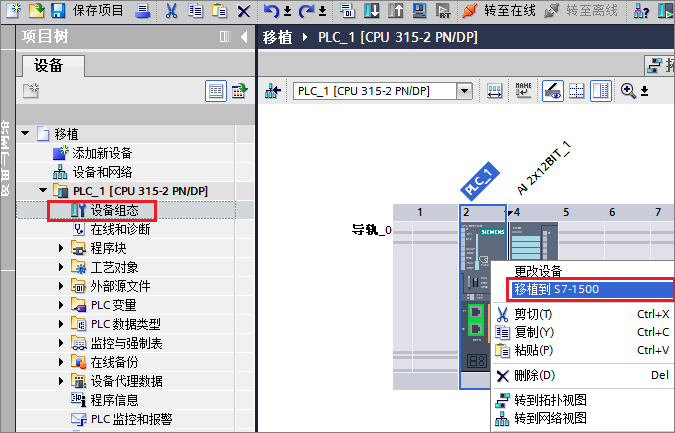Click the open project folder icon
Viewport: 675px width, 433px height.
pos(37,10)
